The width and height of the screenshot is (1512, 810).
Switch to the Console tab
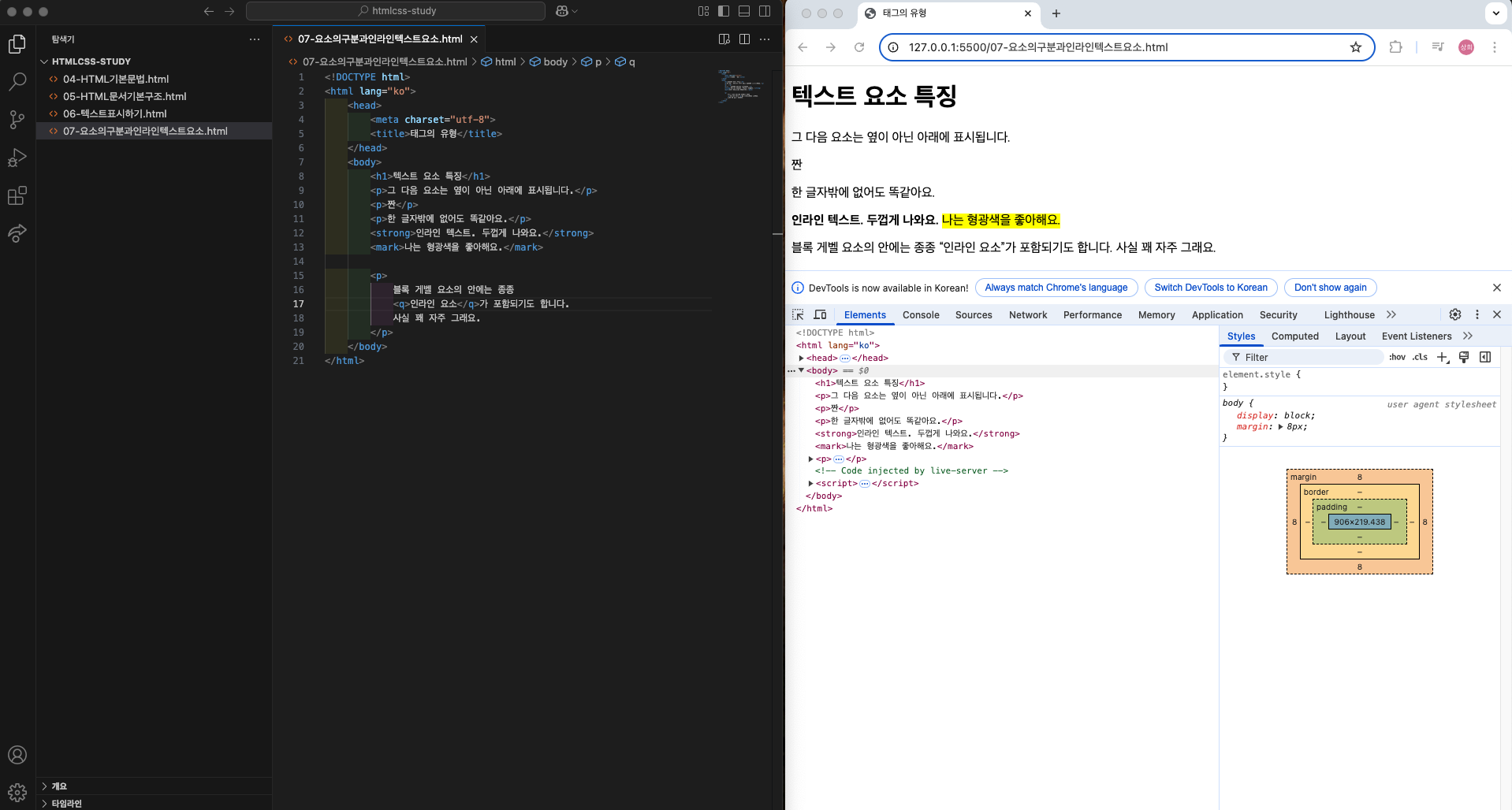click(921, 315)
